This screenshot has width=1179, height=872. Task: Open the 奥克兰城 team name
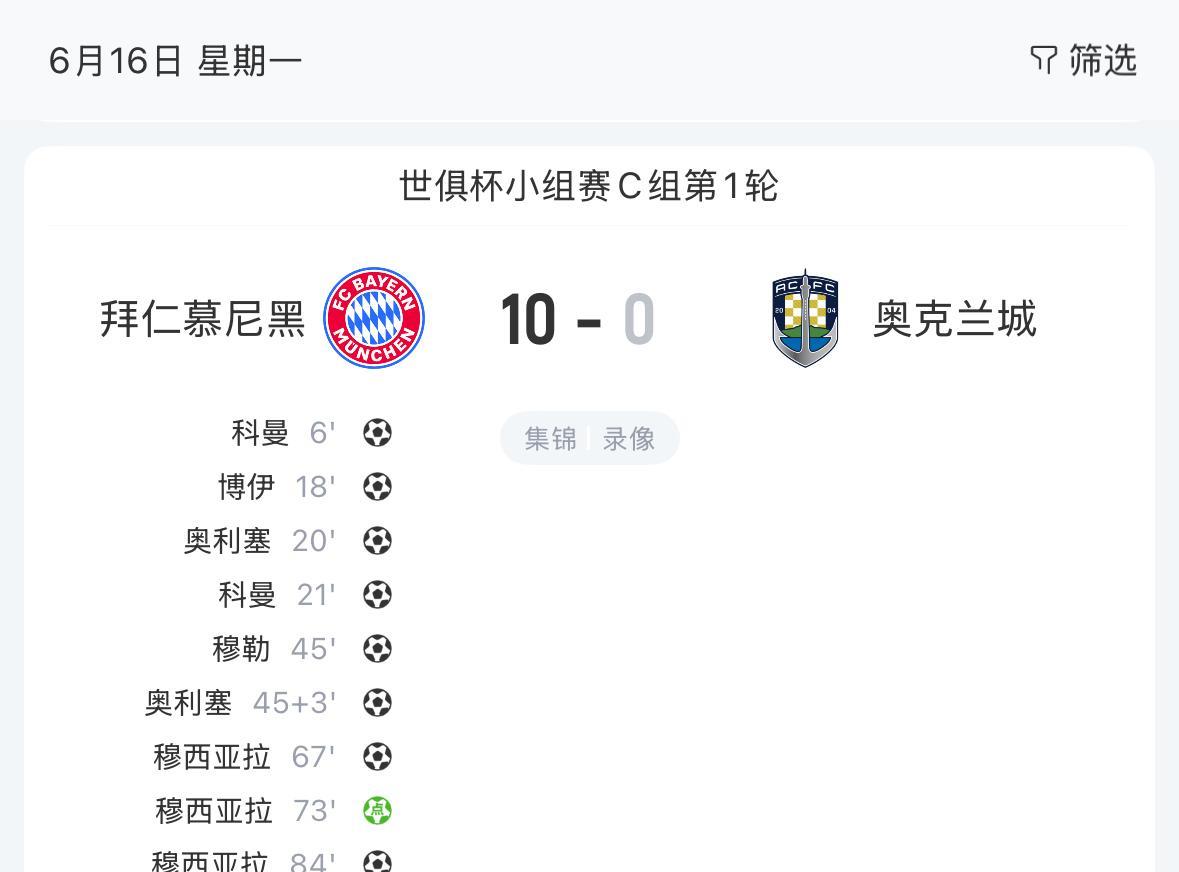click(955, 319)
